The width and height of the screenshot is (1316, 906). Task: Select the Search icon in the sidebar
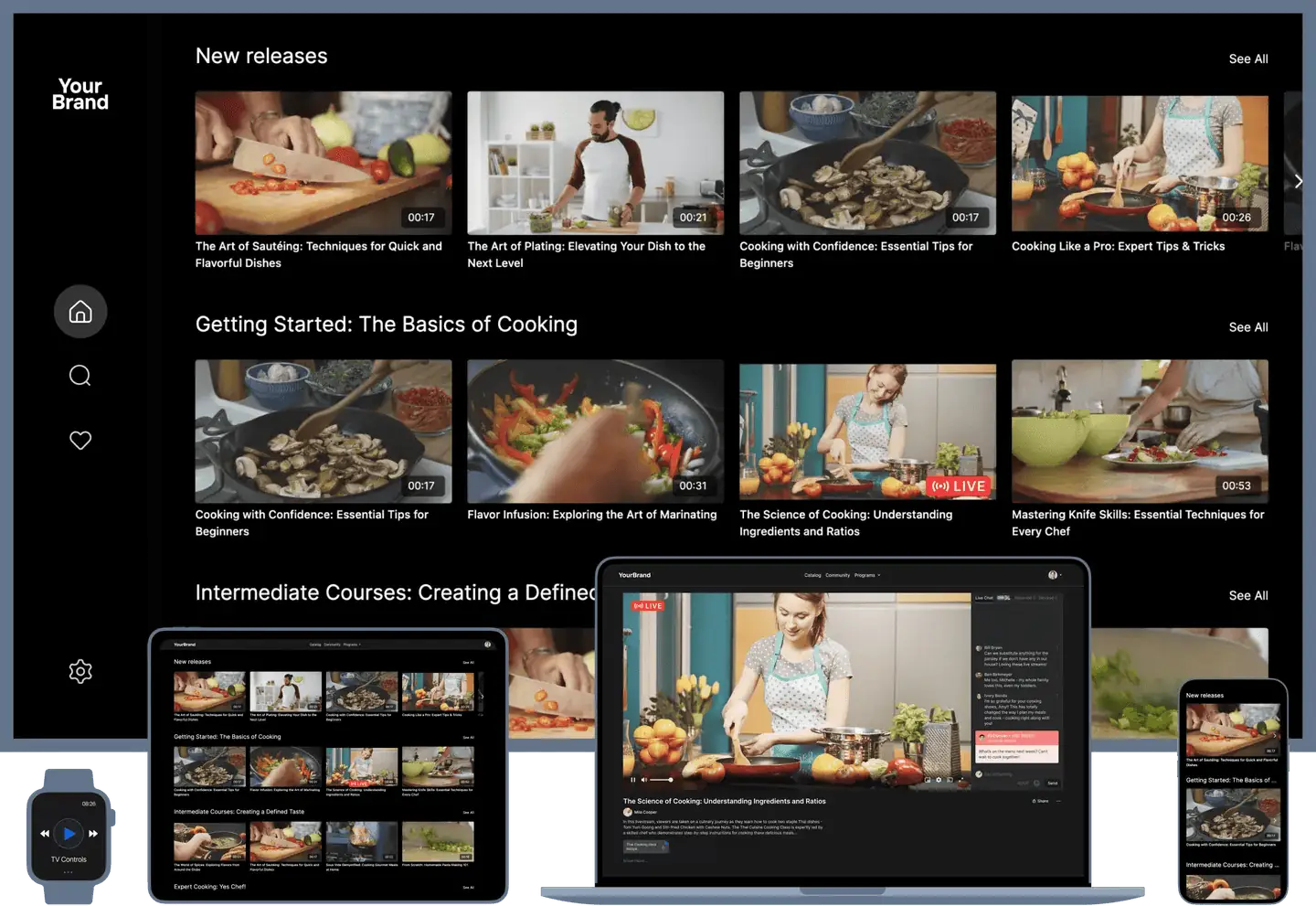[80, 375]
